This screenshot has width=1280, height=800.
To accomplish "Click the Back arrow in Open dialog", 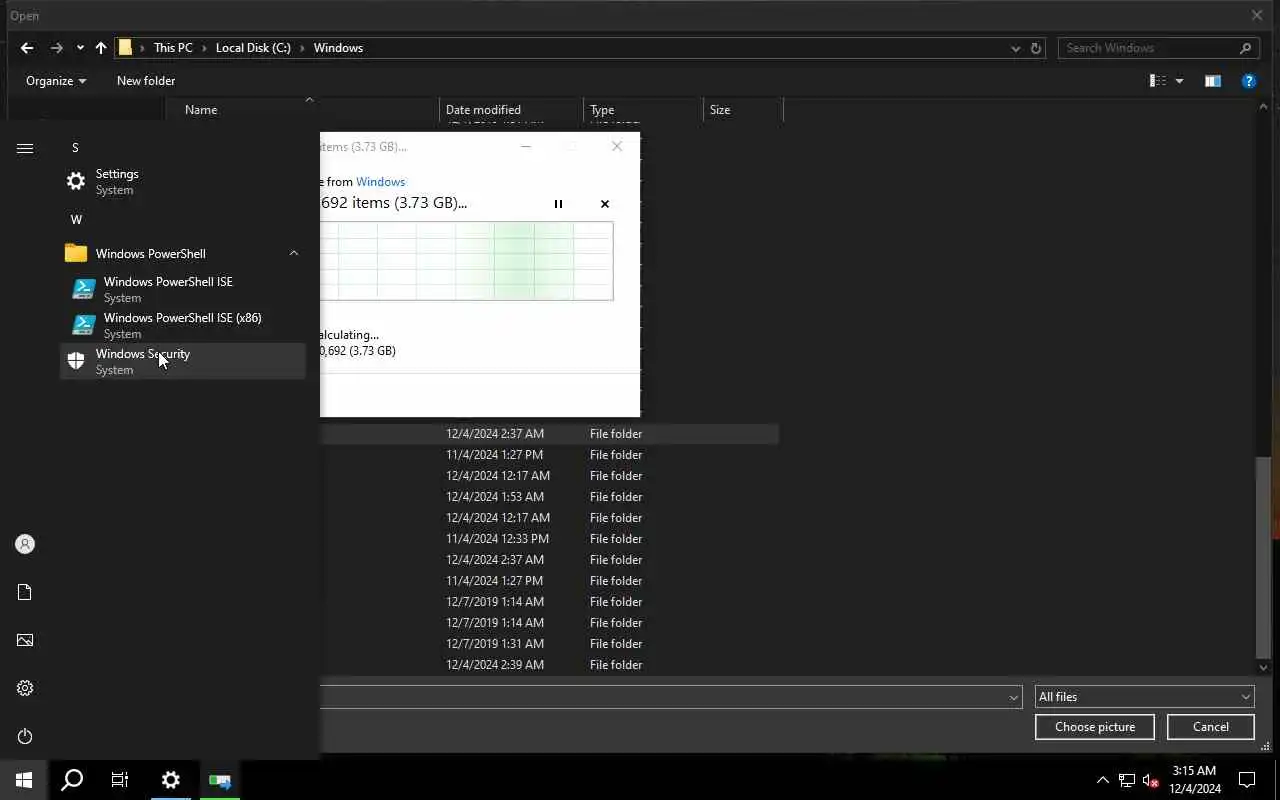I will click(27, 48).
